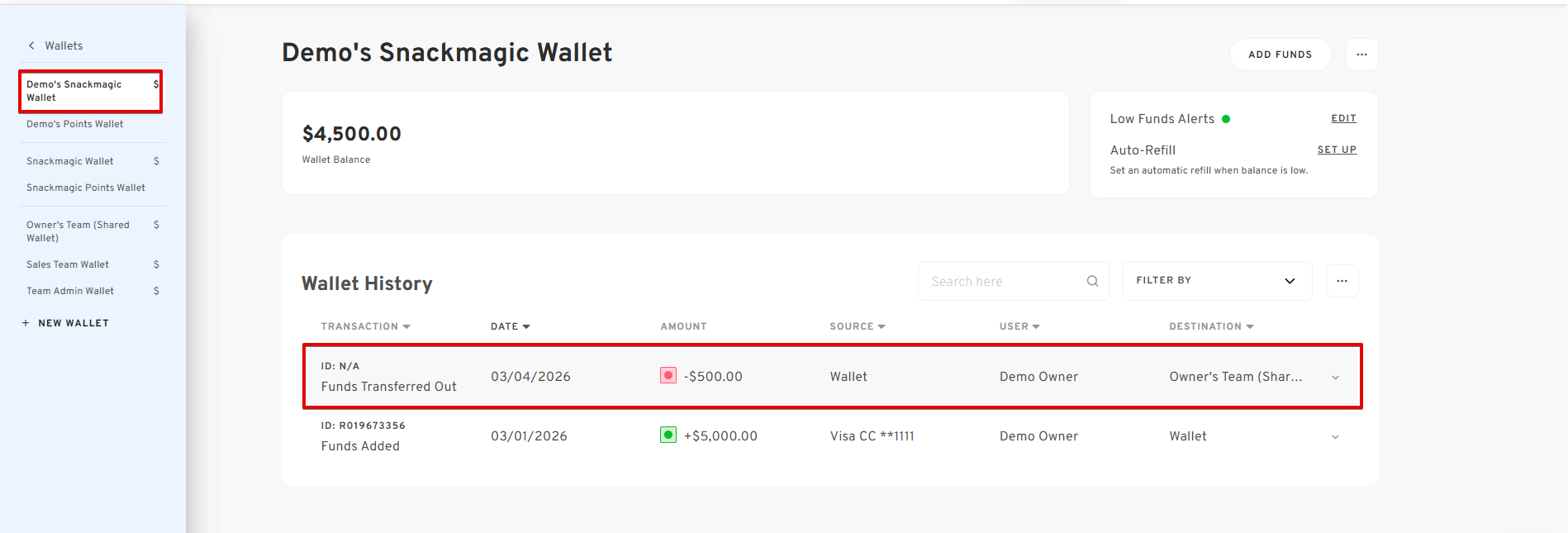This screenshot has height=533, width=1568.
Task: Expand the Funds Added transaction row
Action: click(x=1335, y=437)
